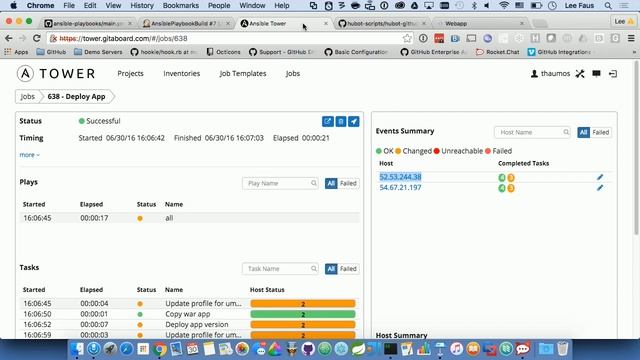Go back in Chrome
Screen dimensions: 640x360
point(9,38)
